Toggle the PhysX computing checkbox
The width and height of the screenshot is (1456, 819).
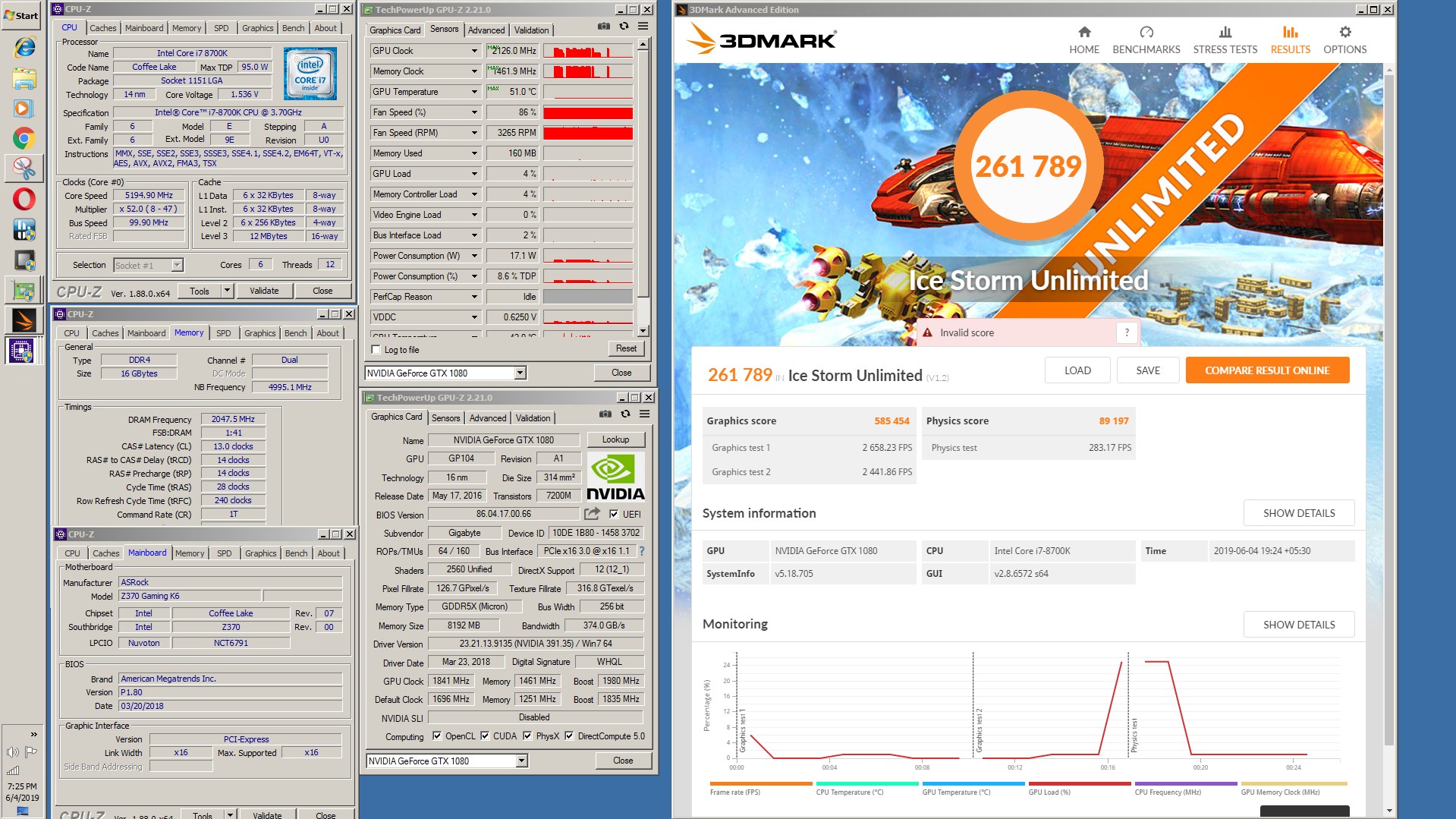(x=527, y=736)
